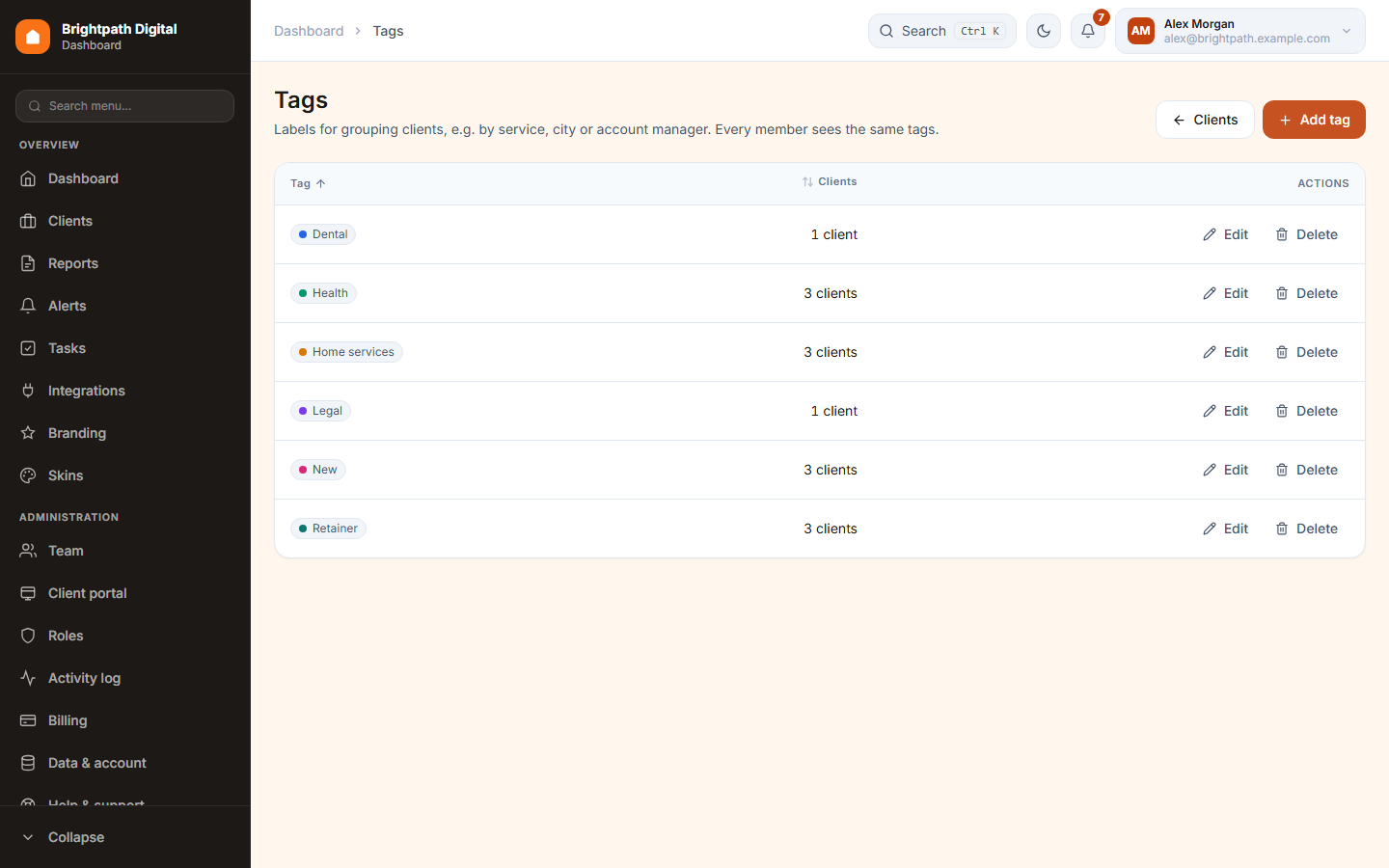Delete the Home services tag

[x=1306, y=352]
